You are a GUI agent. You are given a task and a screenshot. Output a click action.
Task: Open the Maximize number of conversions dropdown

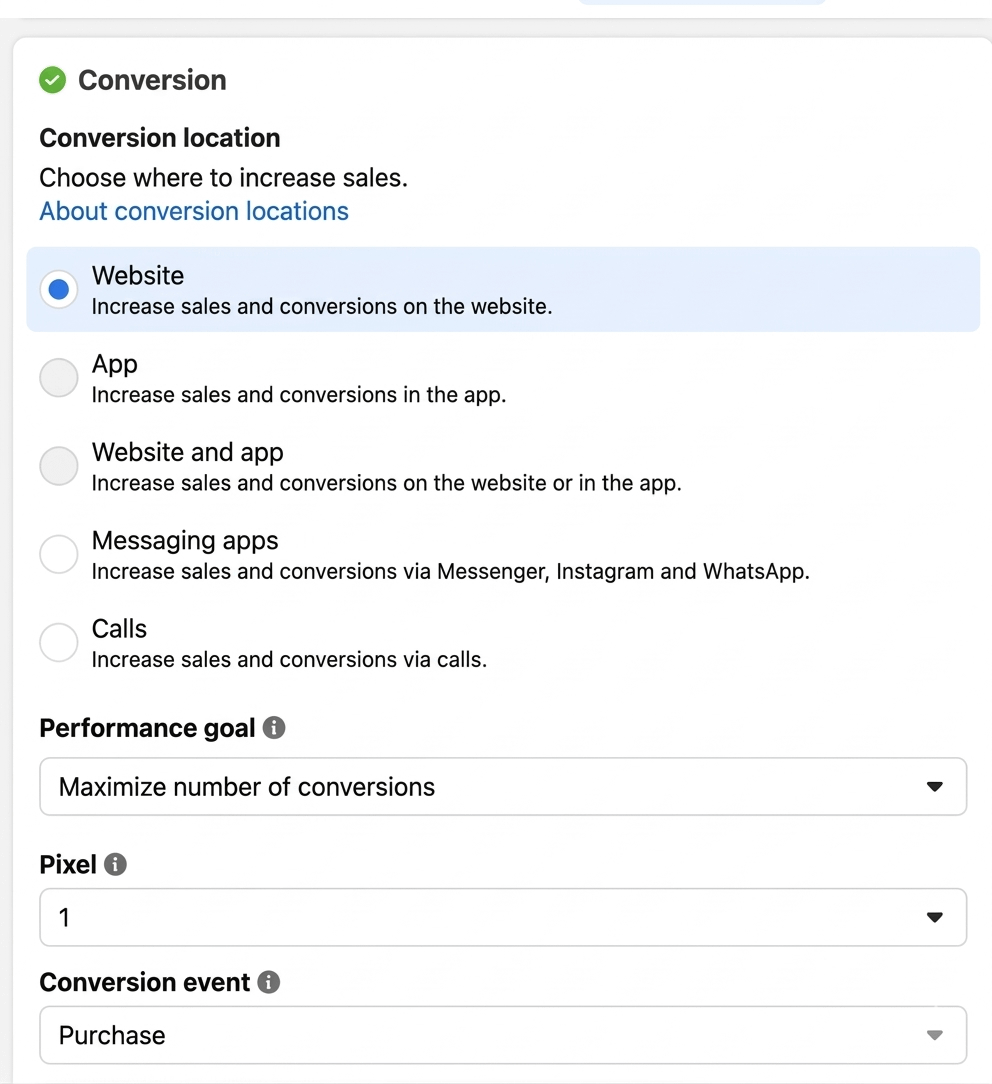[502, 787]
